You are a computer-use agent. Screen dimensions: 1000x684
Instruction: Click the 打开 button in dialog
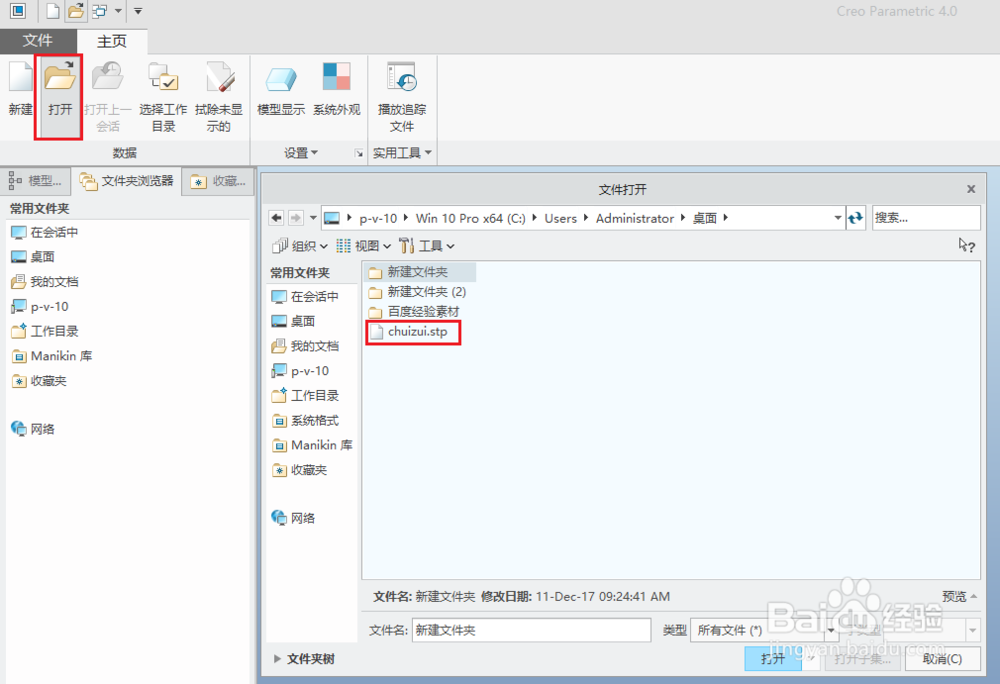point(772,659)
